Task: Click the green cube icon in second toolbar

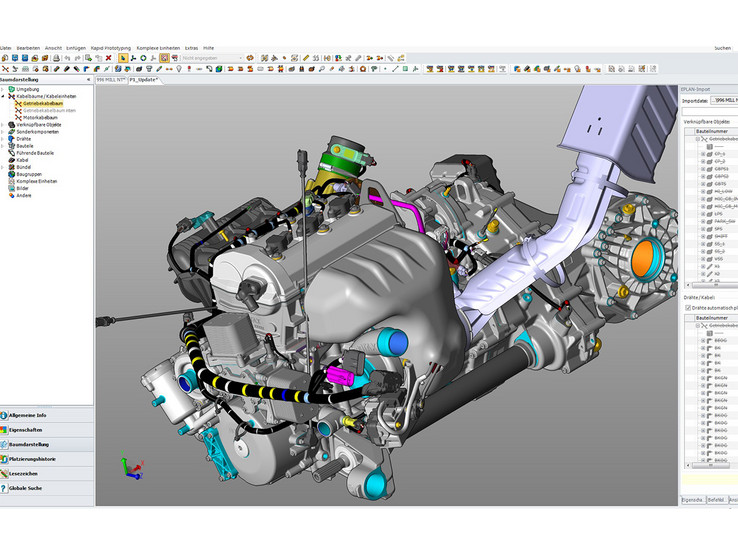Action: click(x=219, y=69)
